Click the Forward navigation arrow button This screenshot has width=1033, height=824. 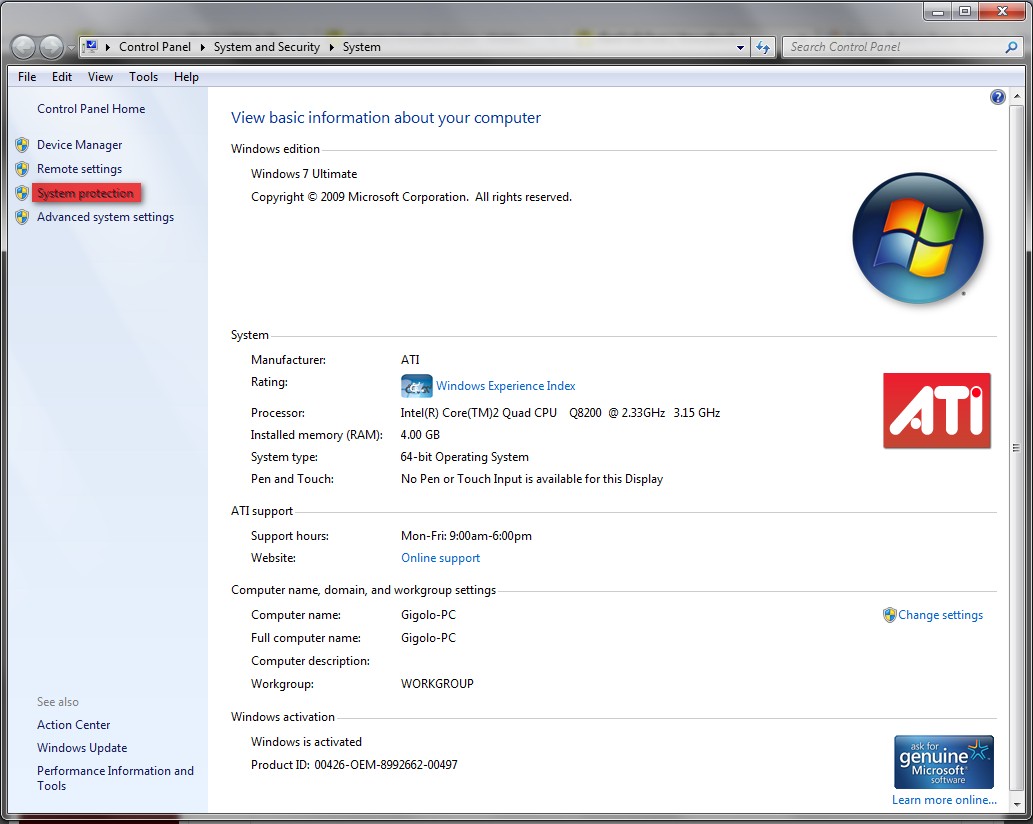point(51,47)
